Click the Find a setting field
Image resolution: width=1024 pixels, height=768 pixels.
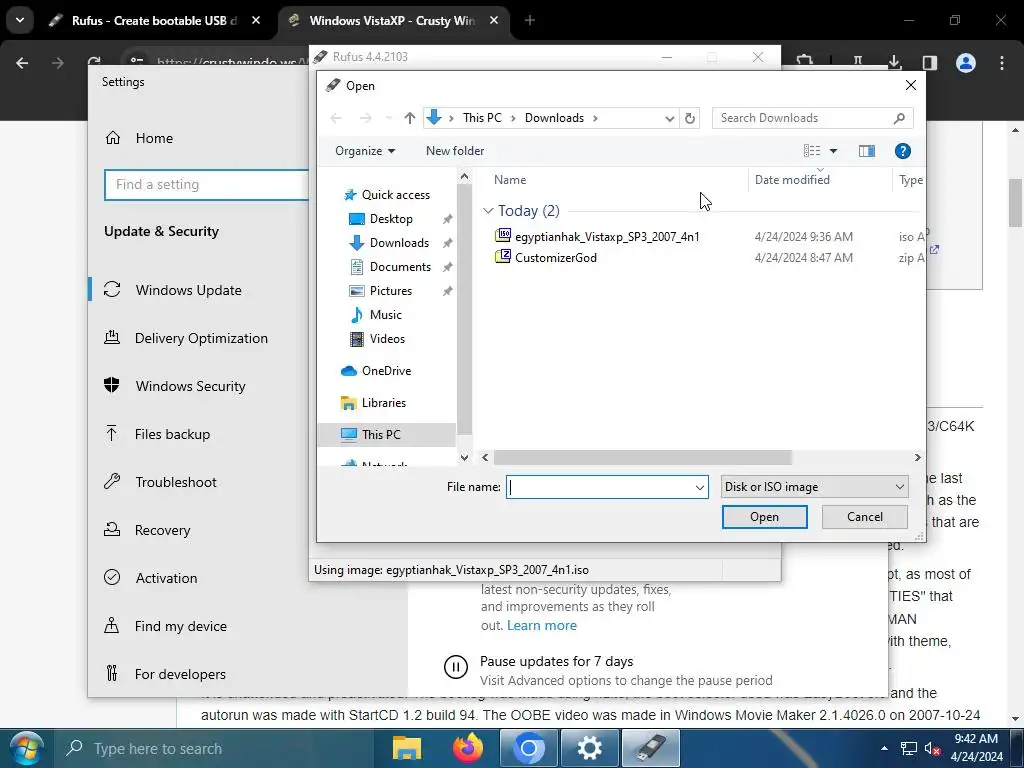click(x=206, y=185)
